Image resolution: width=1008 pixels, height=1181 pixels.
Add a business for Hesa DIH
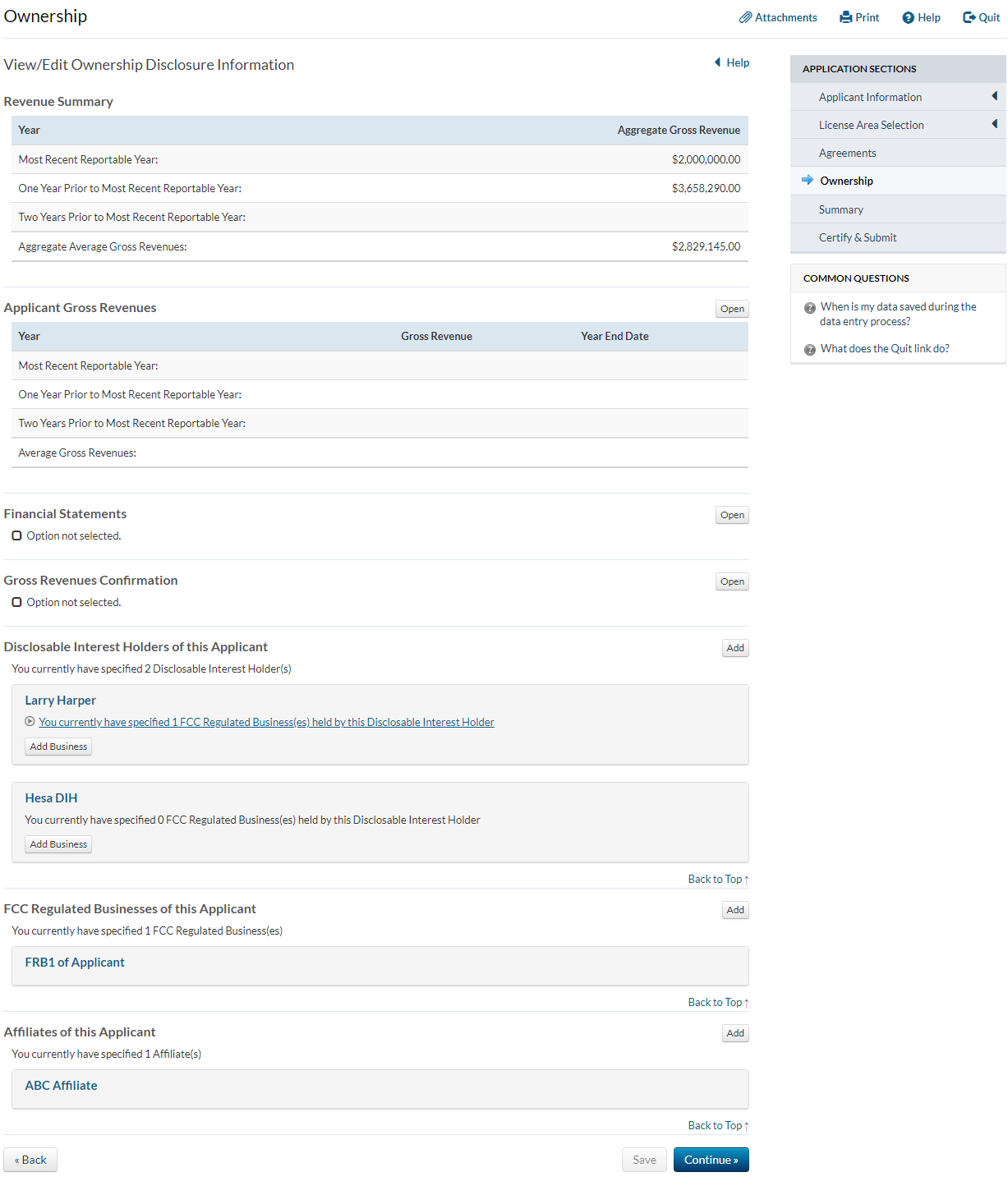(58, 844)
